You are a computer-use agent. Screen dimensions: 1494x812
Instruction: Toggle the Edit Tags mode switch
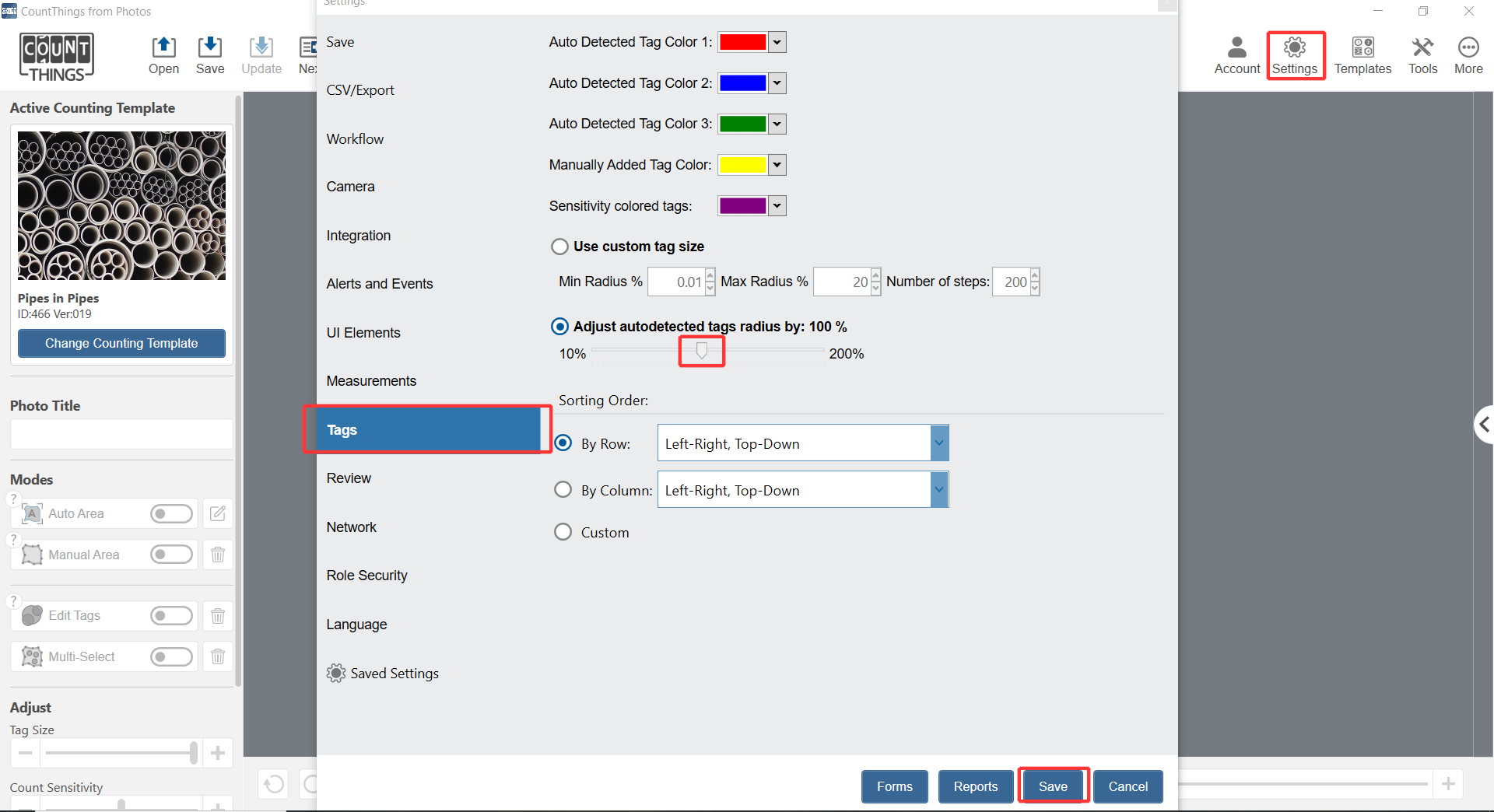point(171,616)
